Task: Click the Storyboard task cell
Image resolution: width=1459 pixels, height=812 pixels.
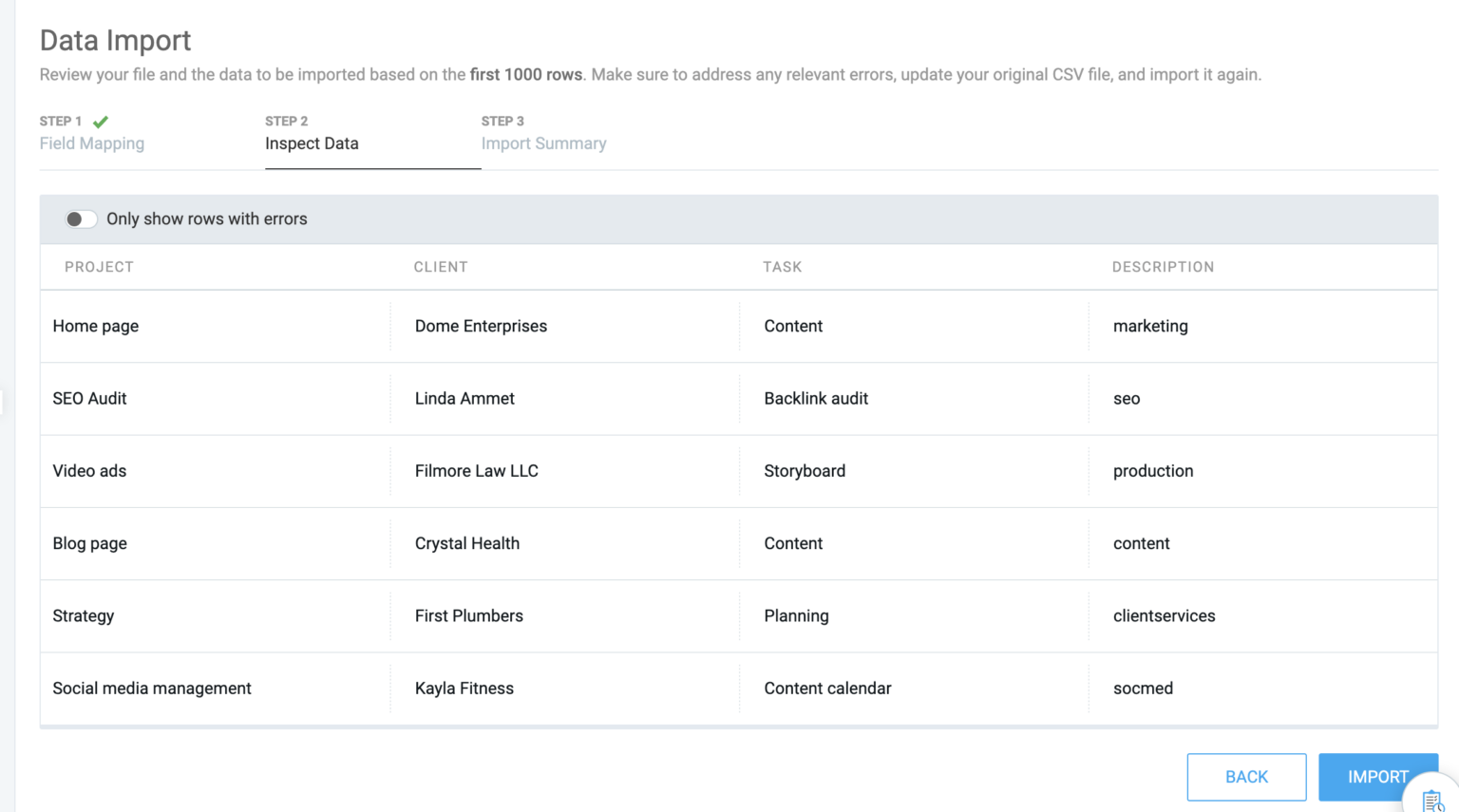Action: (x=914, y=471)
